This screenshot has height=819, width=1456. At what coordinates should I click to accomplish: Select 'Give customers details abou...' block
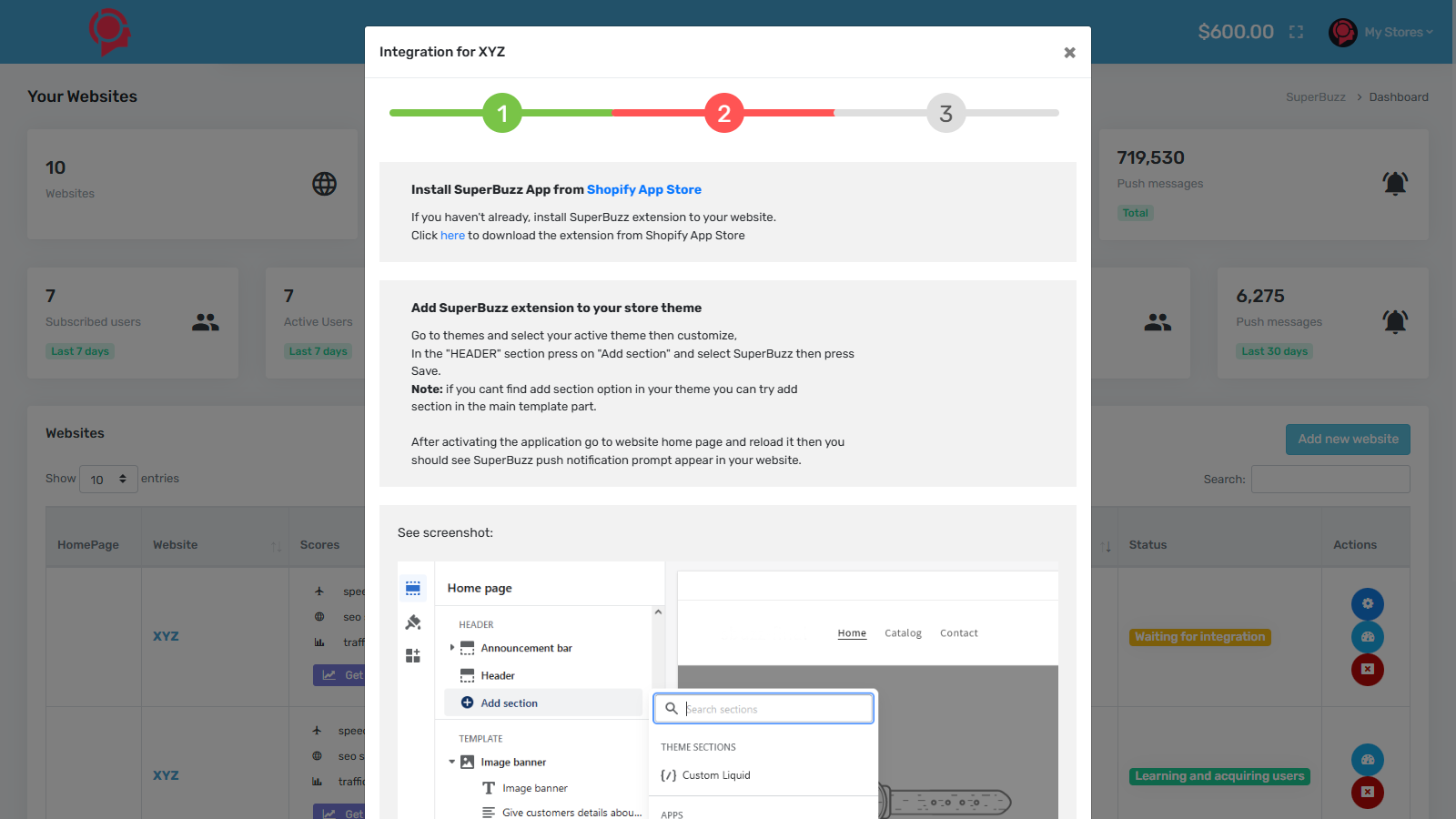click(x=571, y=813)
